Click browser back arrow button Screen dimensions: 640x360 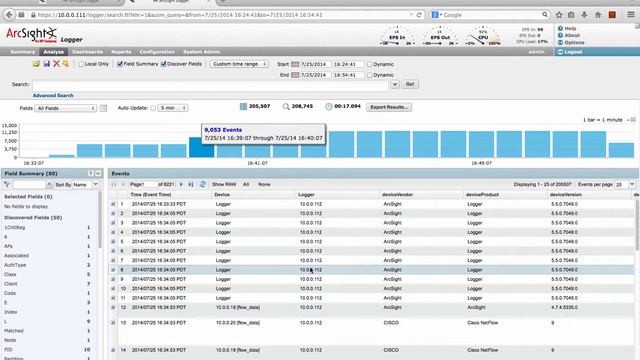click(x=9, y=15)
